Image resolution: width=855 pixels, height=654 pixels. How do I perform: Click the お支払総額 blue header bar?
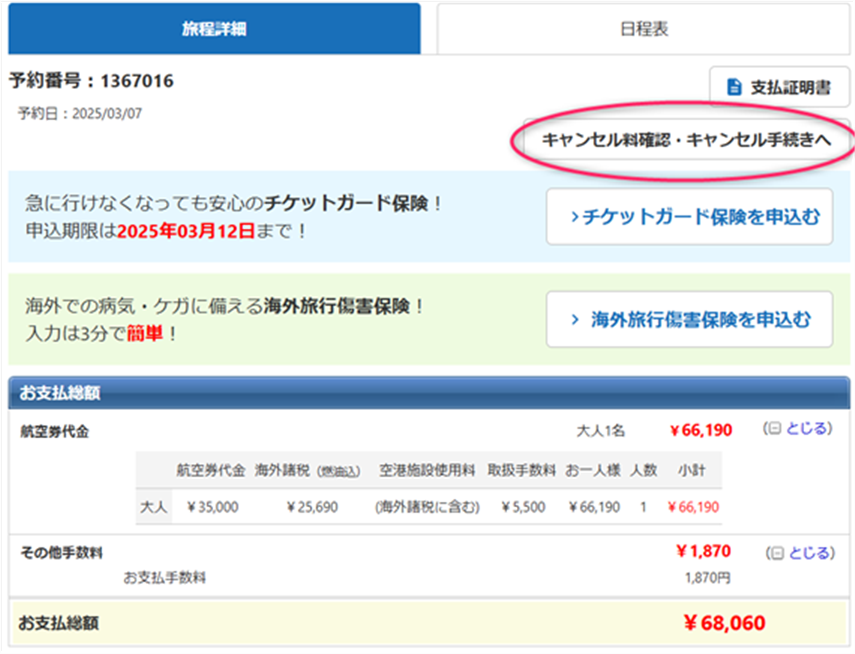[x=429, y=392]
